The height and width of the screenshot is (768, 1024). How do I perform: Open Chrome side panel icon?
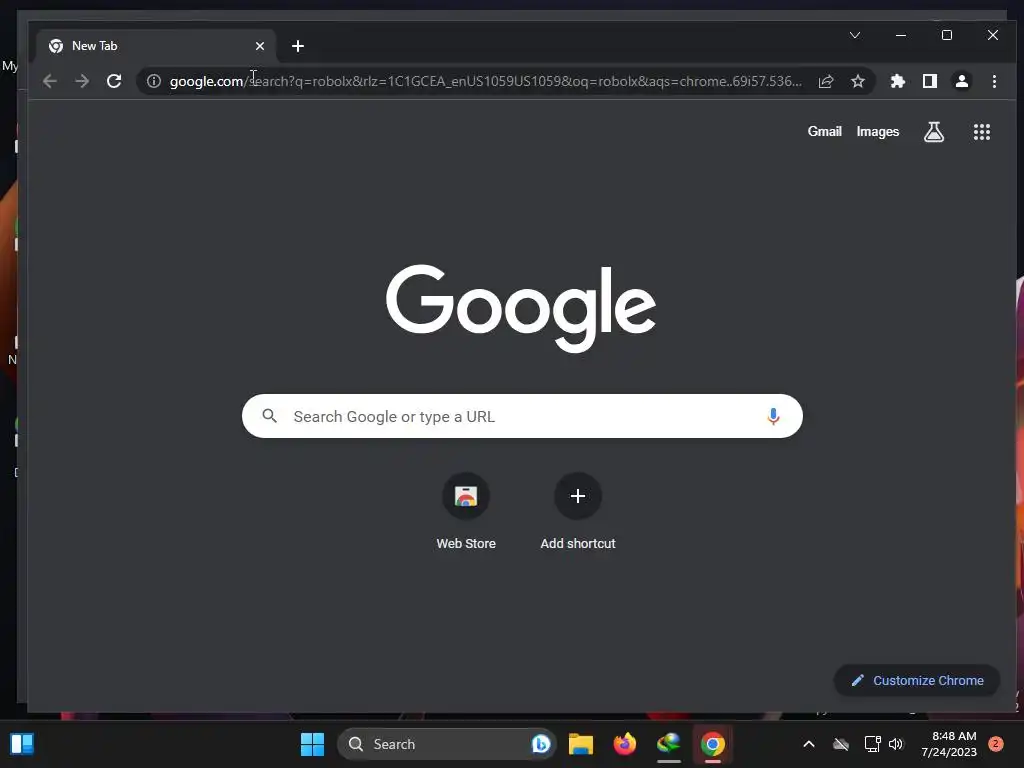(x=930, y=81)
